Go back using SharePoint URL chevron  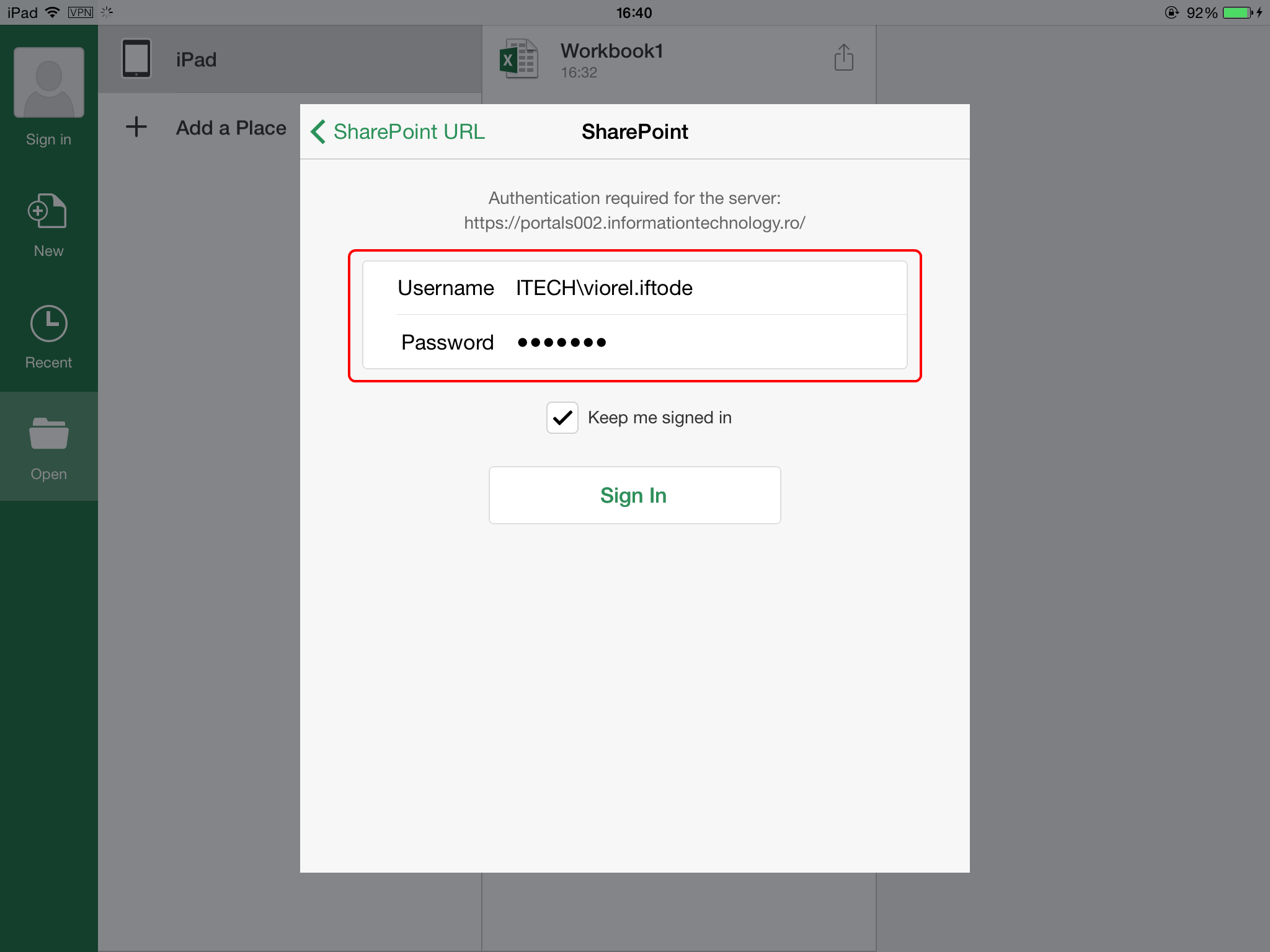click(x=318, y=131)
